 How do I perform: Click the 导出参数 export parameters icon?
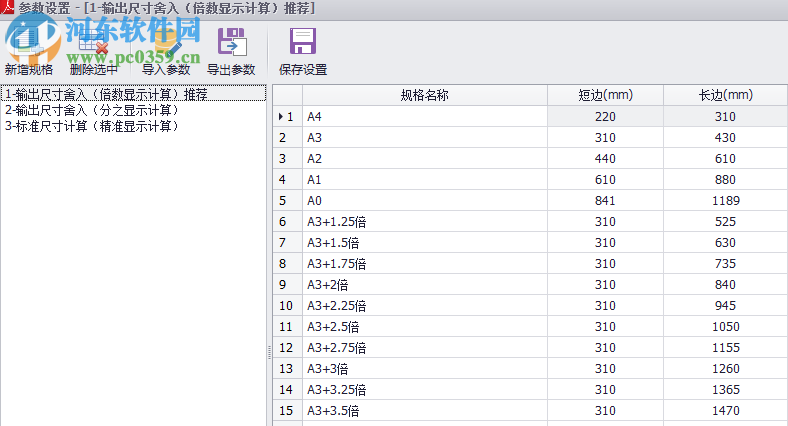232,42
